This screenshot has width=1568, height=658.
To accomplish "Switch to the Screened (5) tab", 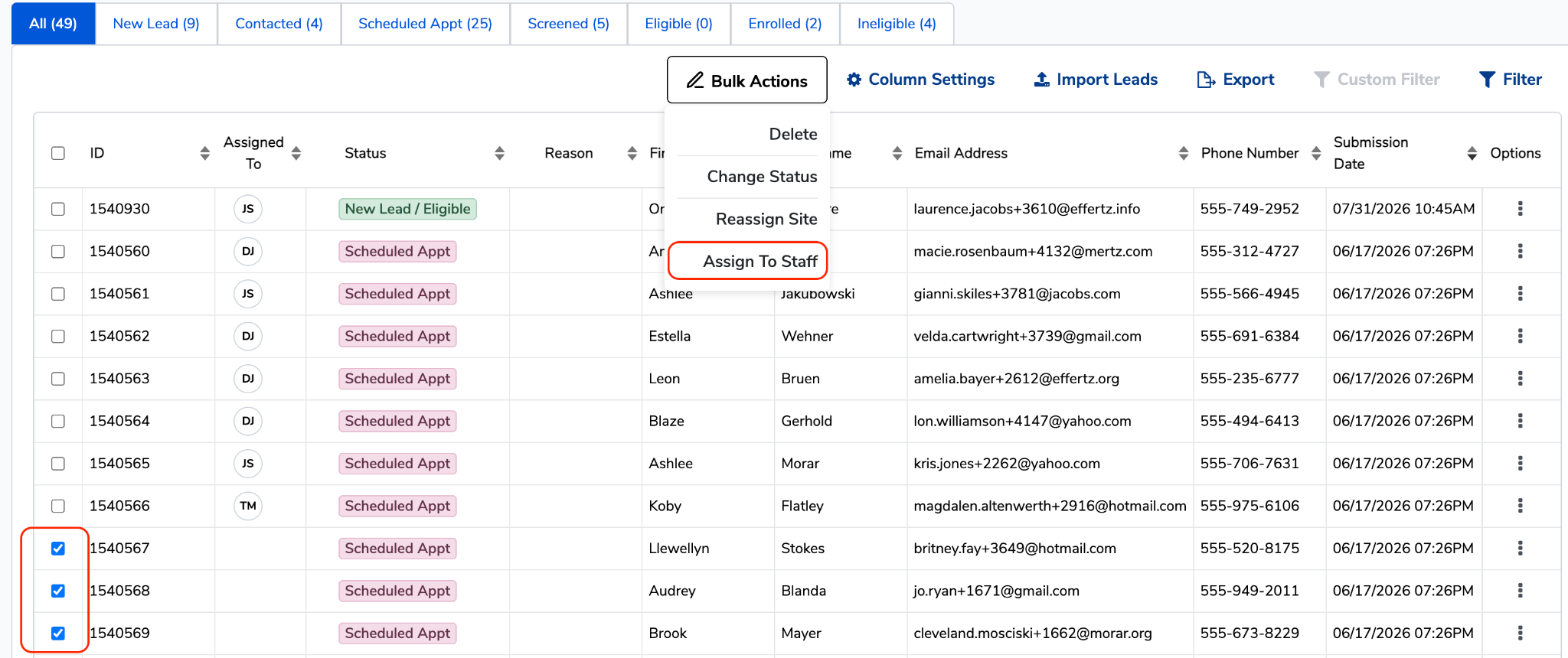I will pyautogui.click(x=568, y=24).
